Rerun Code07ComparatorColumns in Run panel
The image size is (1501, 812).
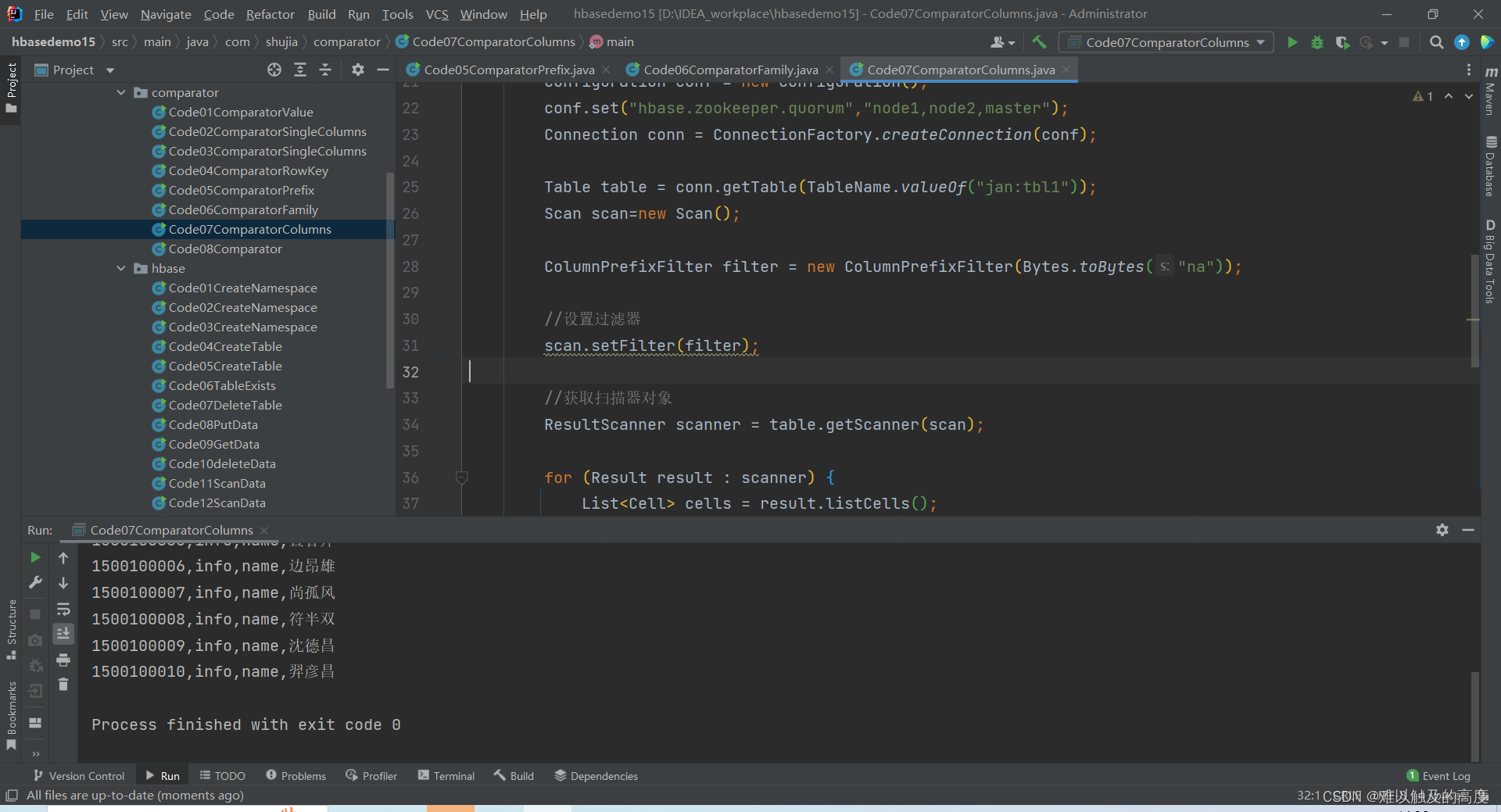pyautogui.click(x=35, y=557)
